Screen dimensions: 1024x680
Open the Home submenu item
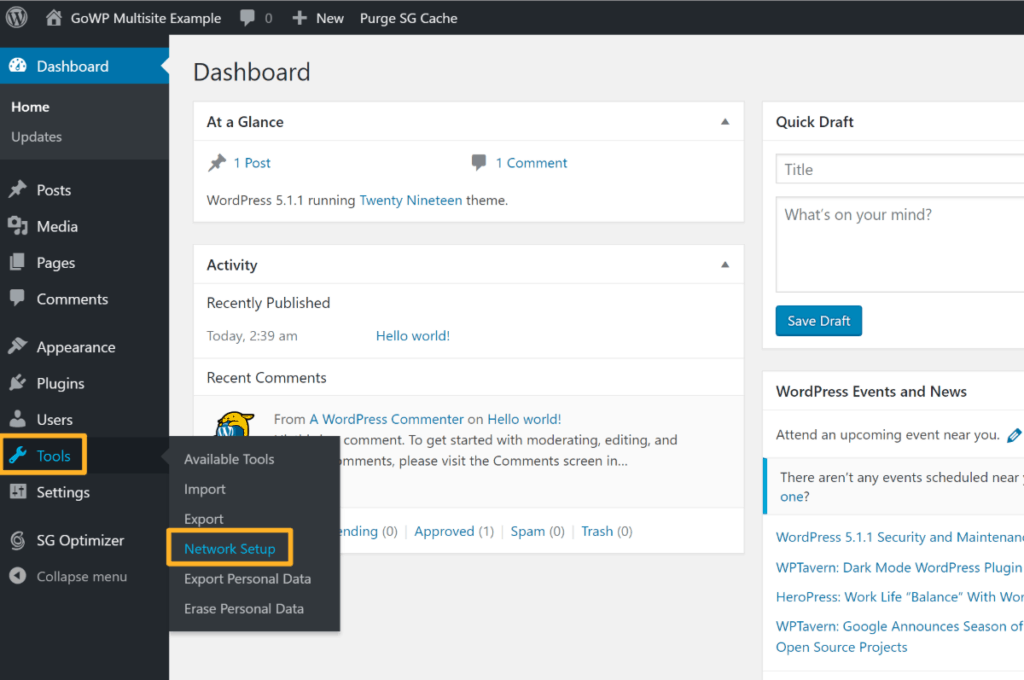coord(30,106)
